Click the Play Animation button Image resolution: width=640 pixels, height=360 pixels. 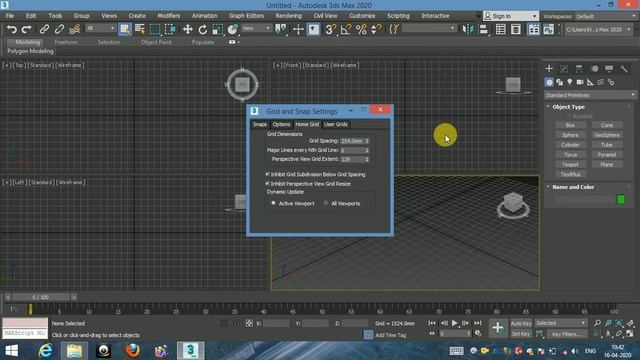click(x=454, y=323)
